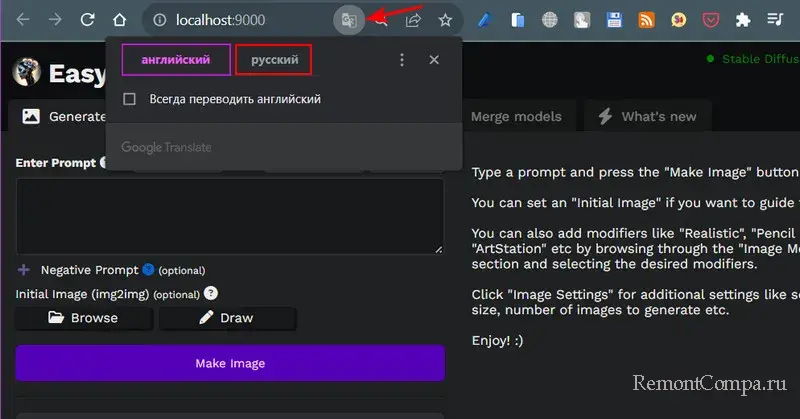Click the Google Translate icon in address bar
800x419 pixels.
[347, 19]
